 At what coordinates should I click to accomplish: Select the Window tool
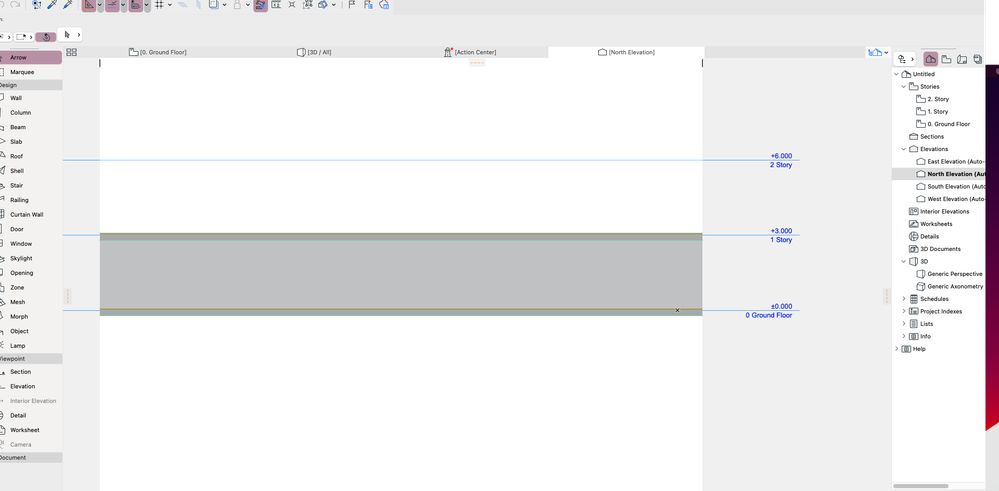pyautogui.click(x=31, y=244)
